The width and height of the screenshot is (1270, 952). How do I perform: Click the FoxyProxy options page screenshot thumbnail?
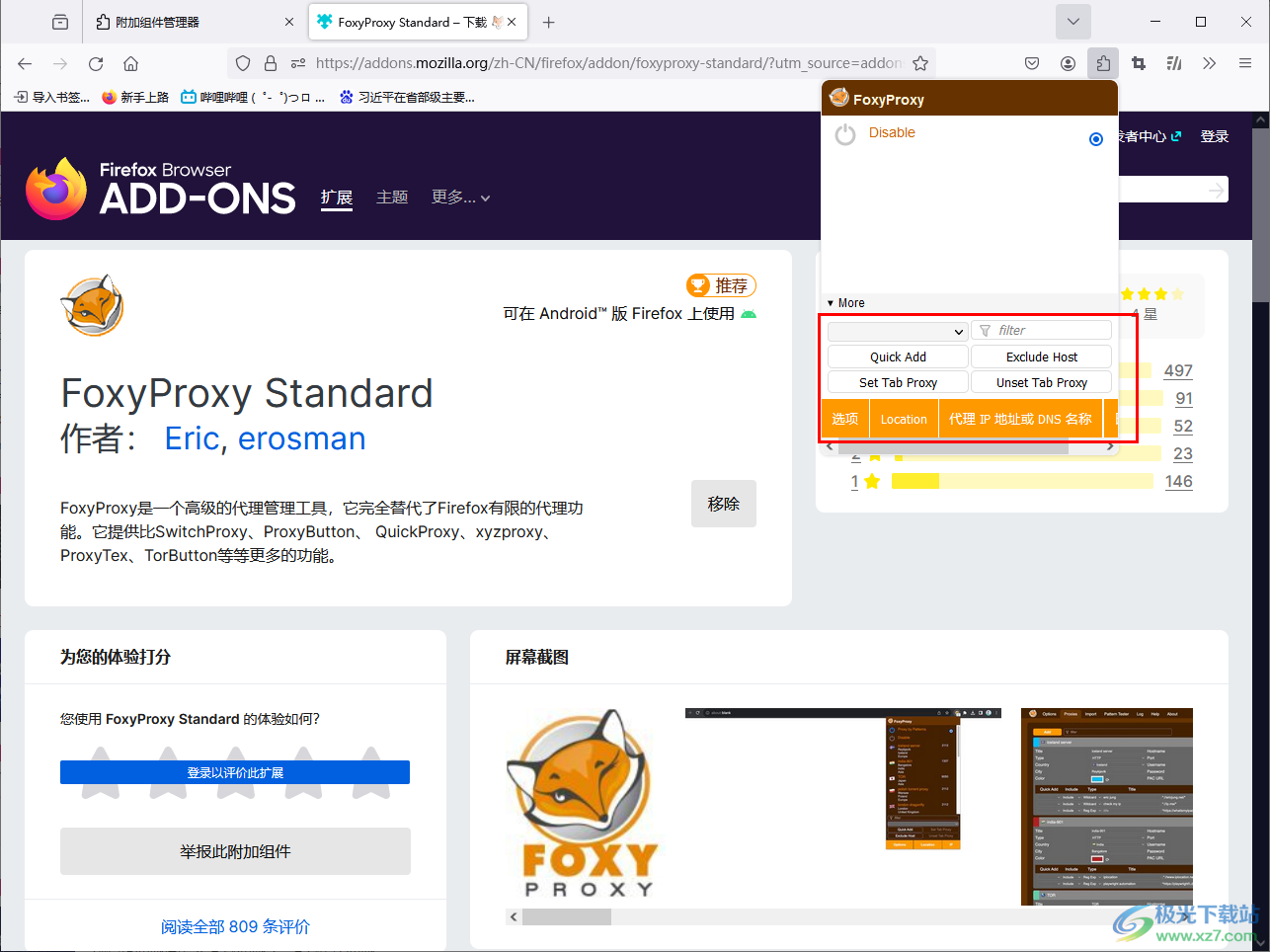[1107, 806]
